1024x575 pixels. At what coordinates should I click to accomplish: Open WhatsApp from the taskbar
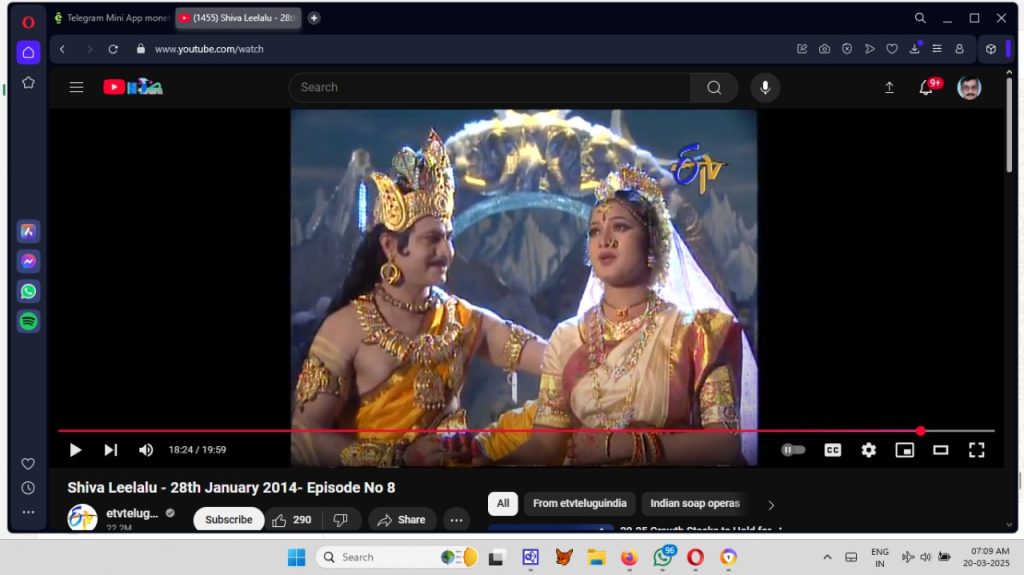point(663,557)
